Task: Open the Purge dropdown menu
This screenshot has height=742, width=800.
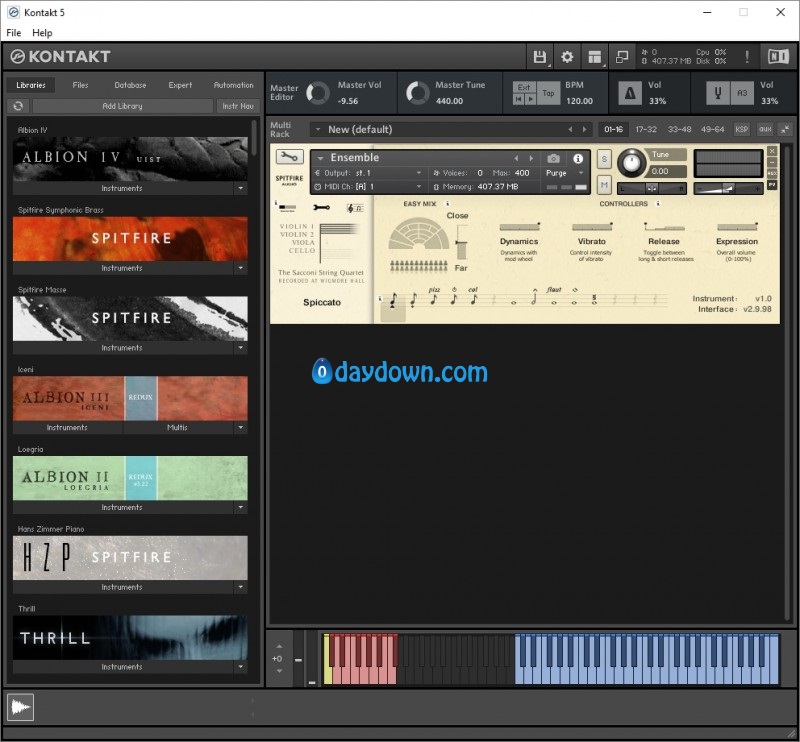Action: (x=565, y=173)
